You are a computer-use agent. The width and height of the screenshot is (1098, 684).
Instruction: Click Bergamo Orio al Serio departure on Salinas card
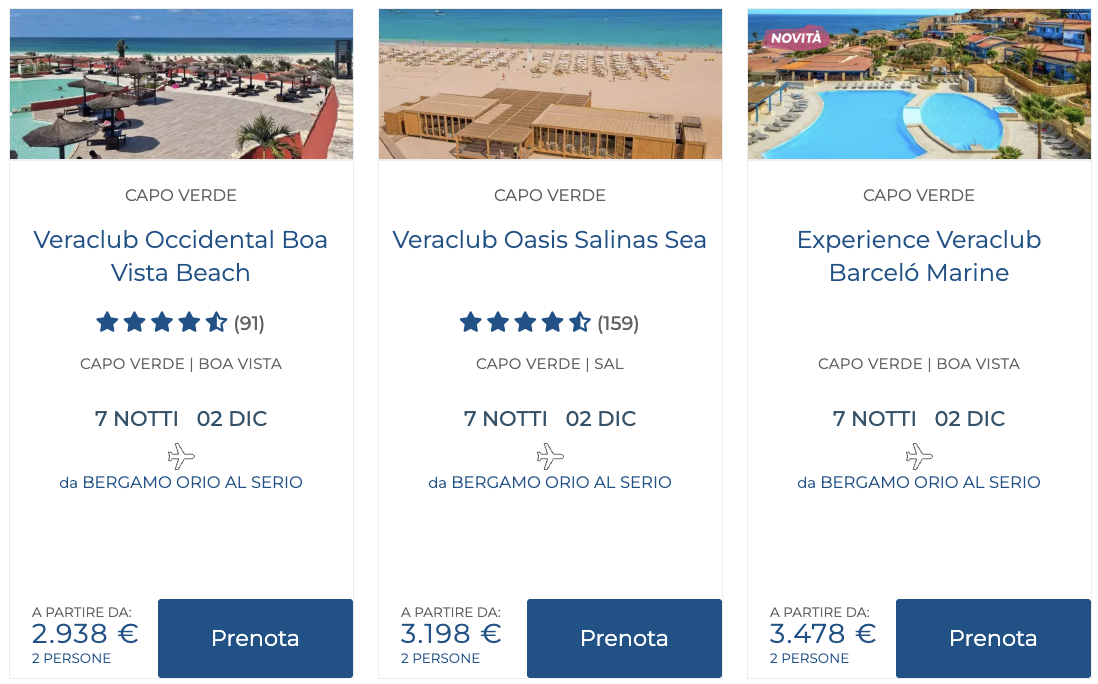[550, 482]
